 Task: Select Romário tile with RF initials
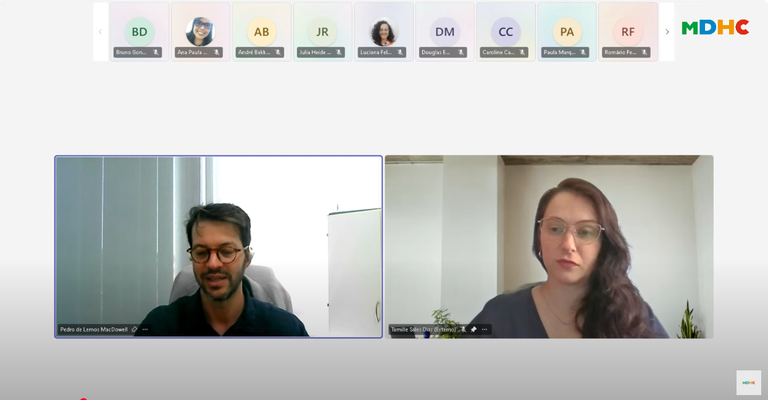coord(628,32)
